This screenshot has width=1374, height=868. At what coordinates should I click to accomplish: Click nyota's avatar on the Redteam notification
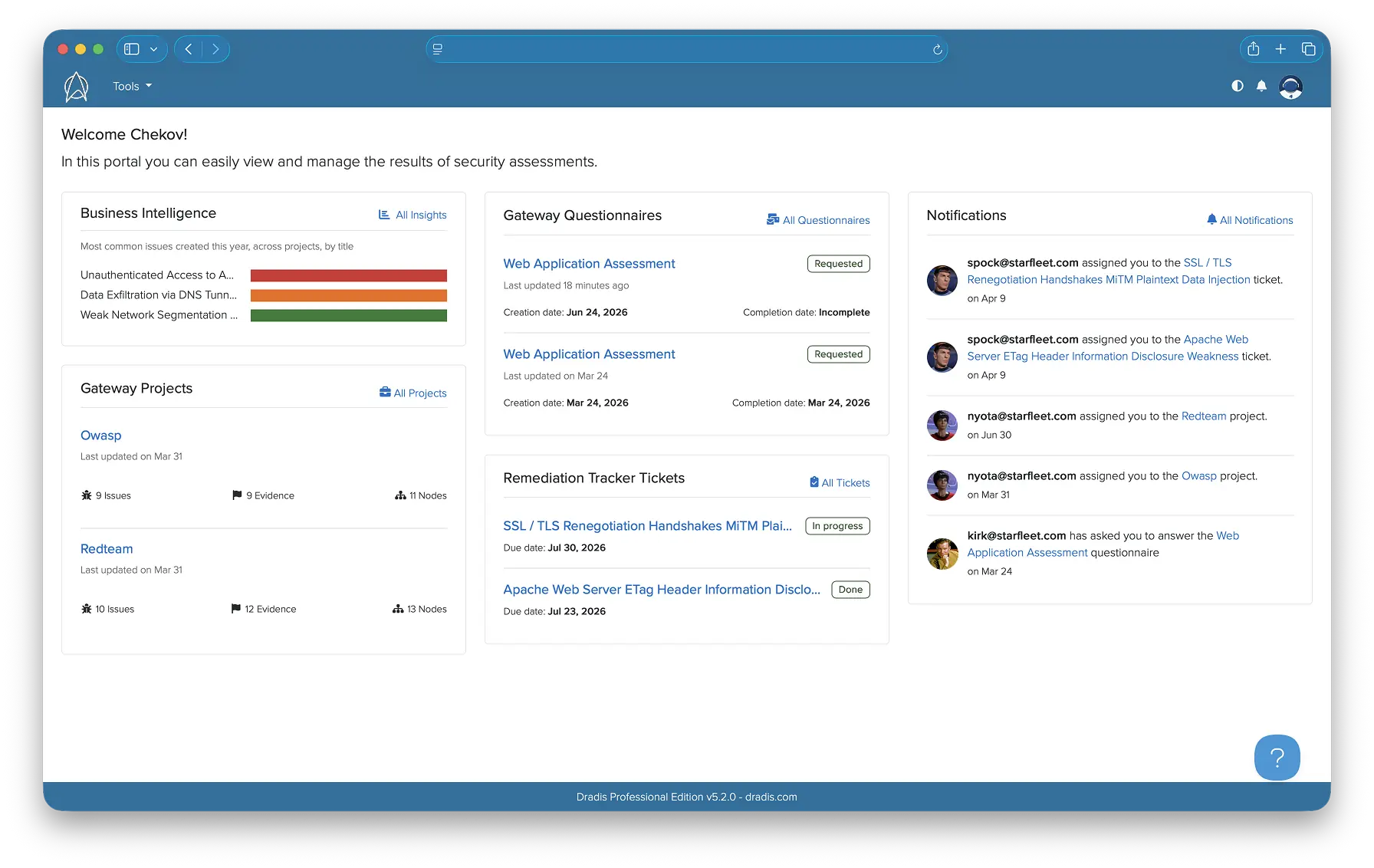pyautogui.click(x=942, y=426)
